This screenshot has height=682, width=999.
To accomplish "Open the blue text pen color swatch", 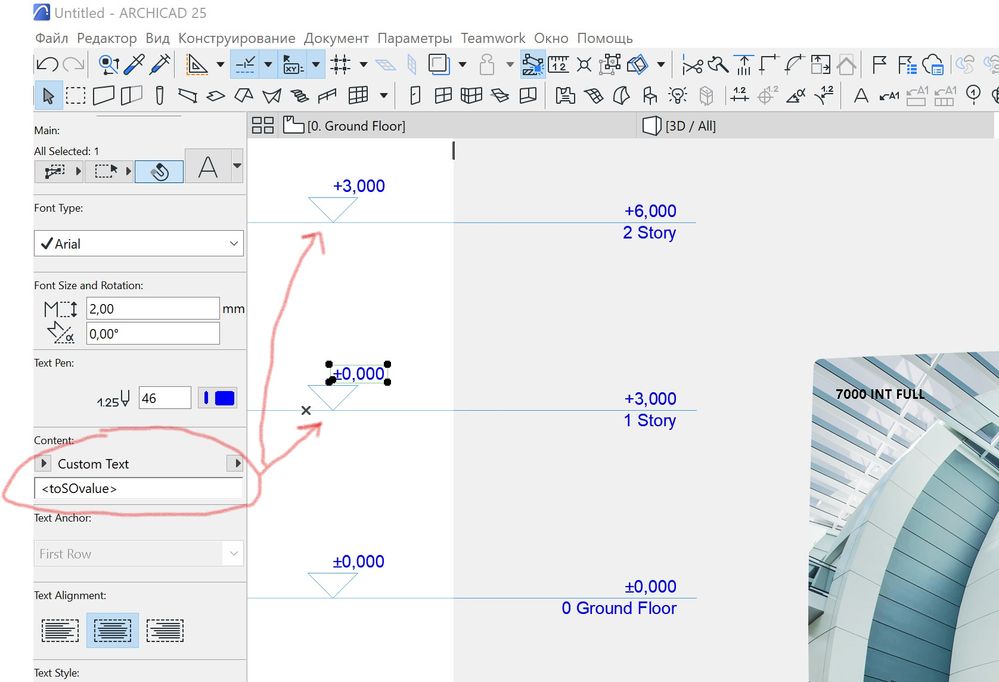I will pyautogui.click(x=218, y=398).
